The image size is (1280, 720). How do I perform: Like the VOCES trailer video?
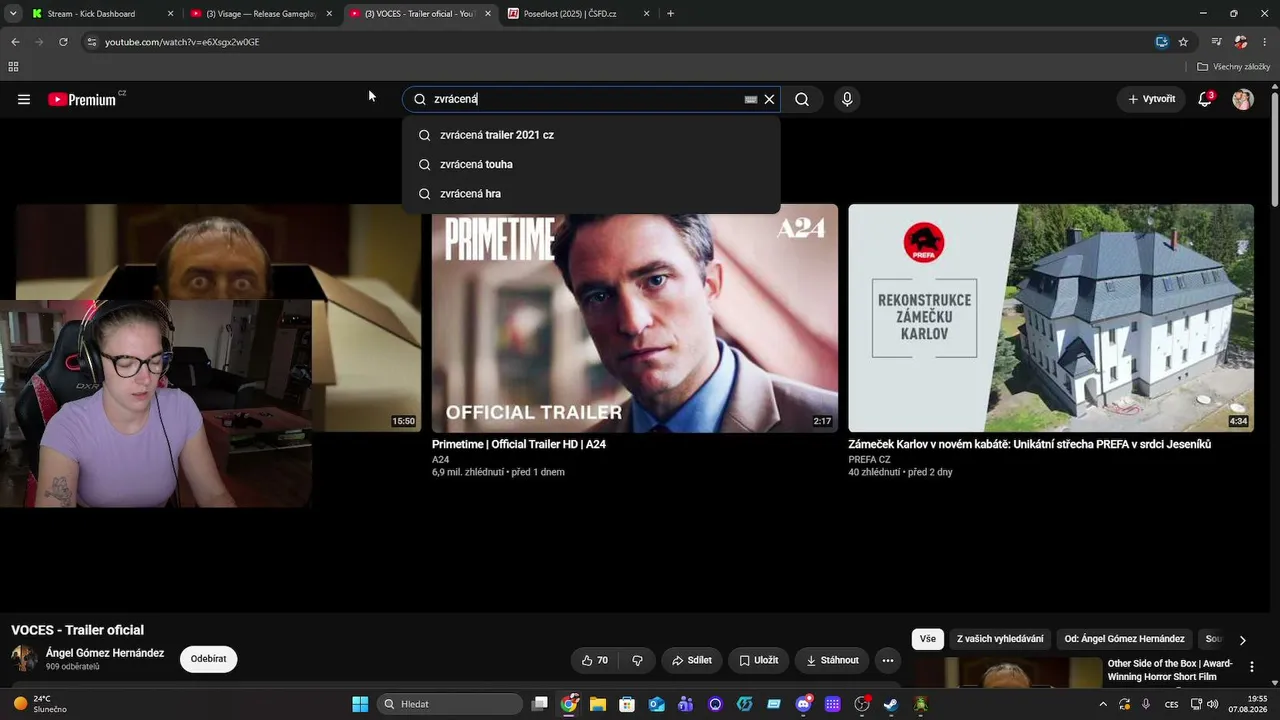point(595,660)
